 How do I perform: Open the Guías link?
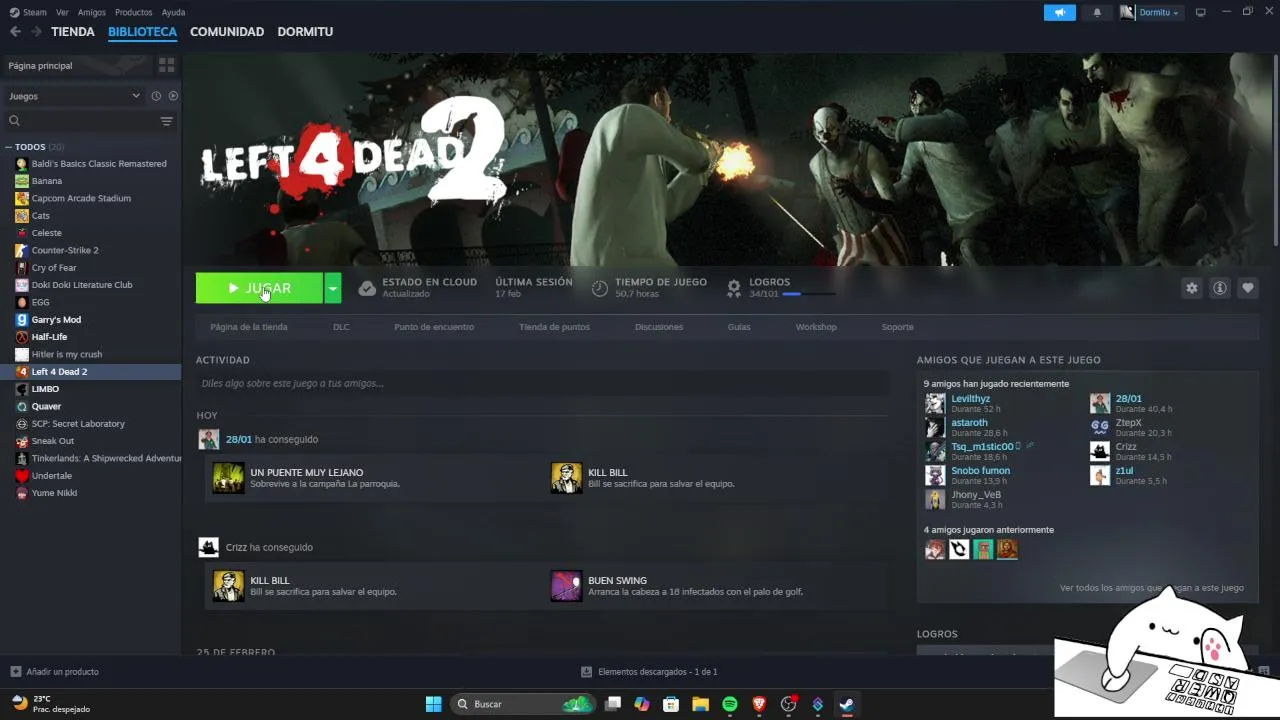739,327
